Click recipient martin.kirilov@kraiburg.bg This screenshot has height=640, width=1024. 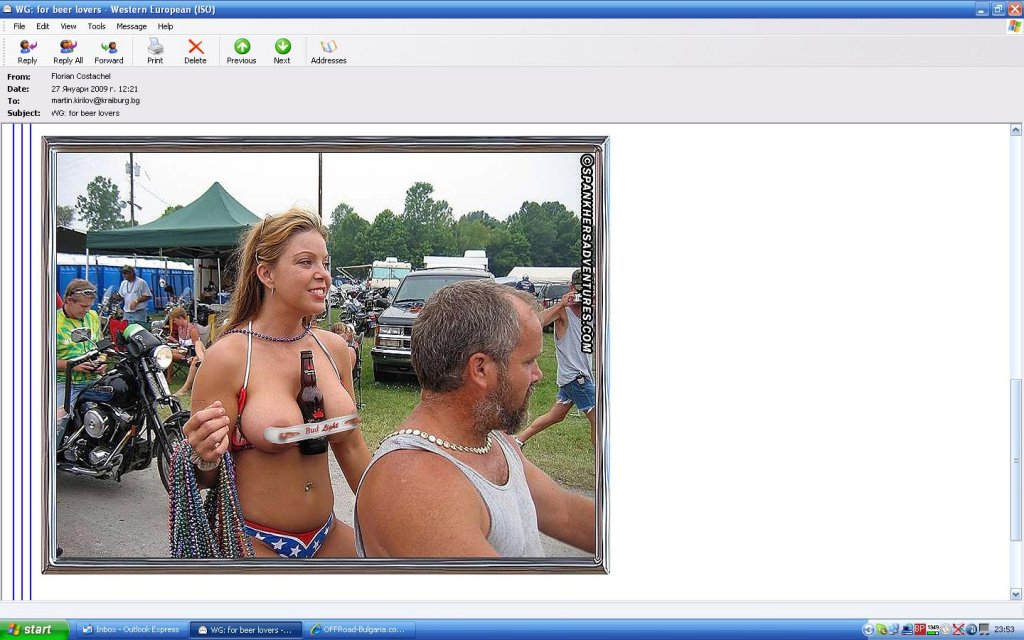[95, 101]
